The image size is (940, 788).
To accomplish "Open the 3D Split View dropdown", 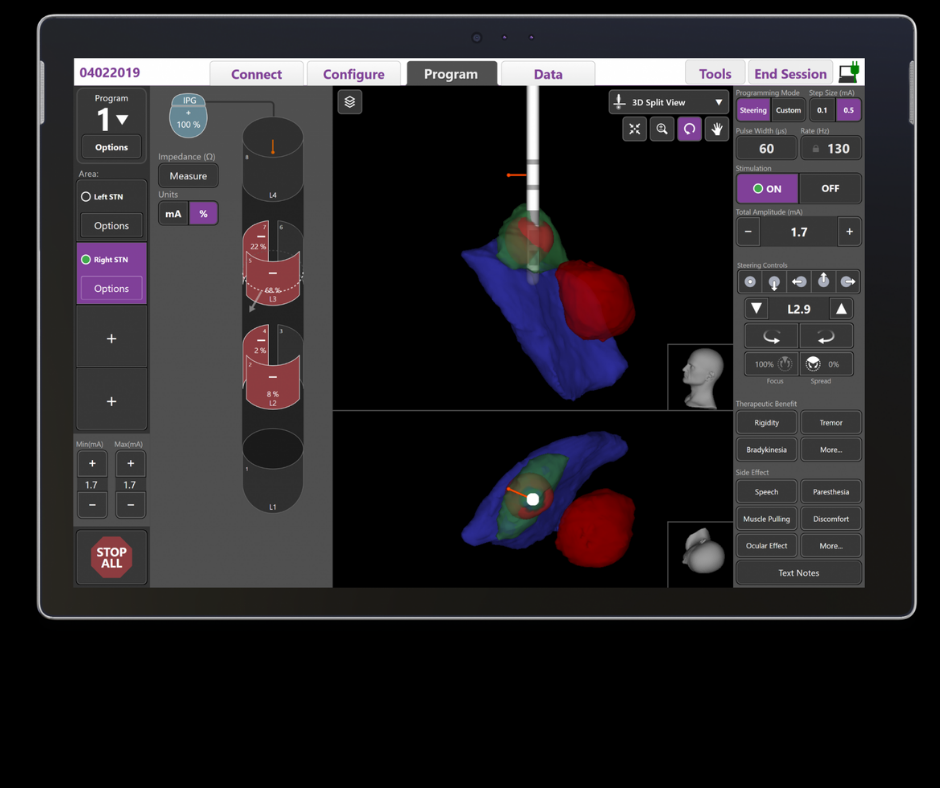I will tap(668, 102).
